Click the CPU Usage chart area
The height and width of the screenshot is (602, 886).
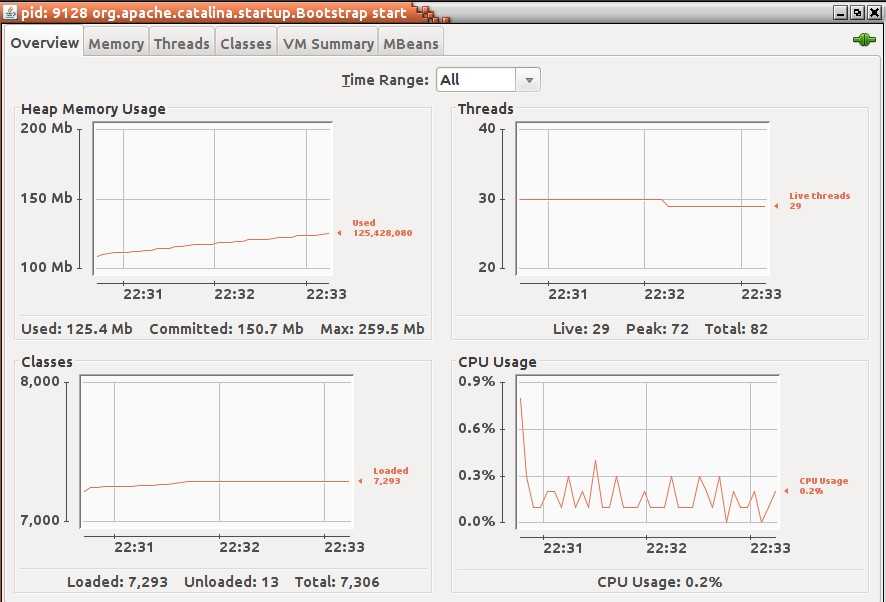648,452
